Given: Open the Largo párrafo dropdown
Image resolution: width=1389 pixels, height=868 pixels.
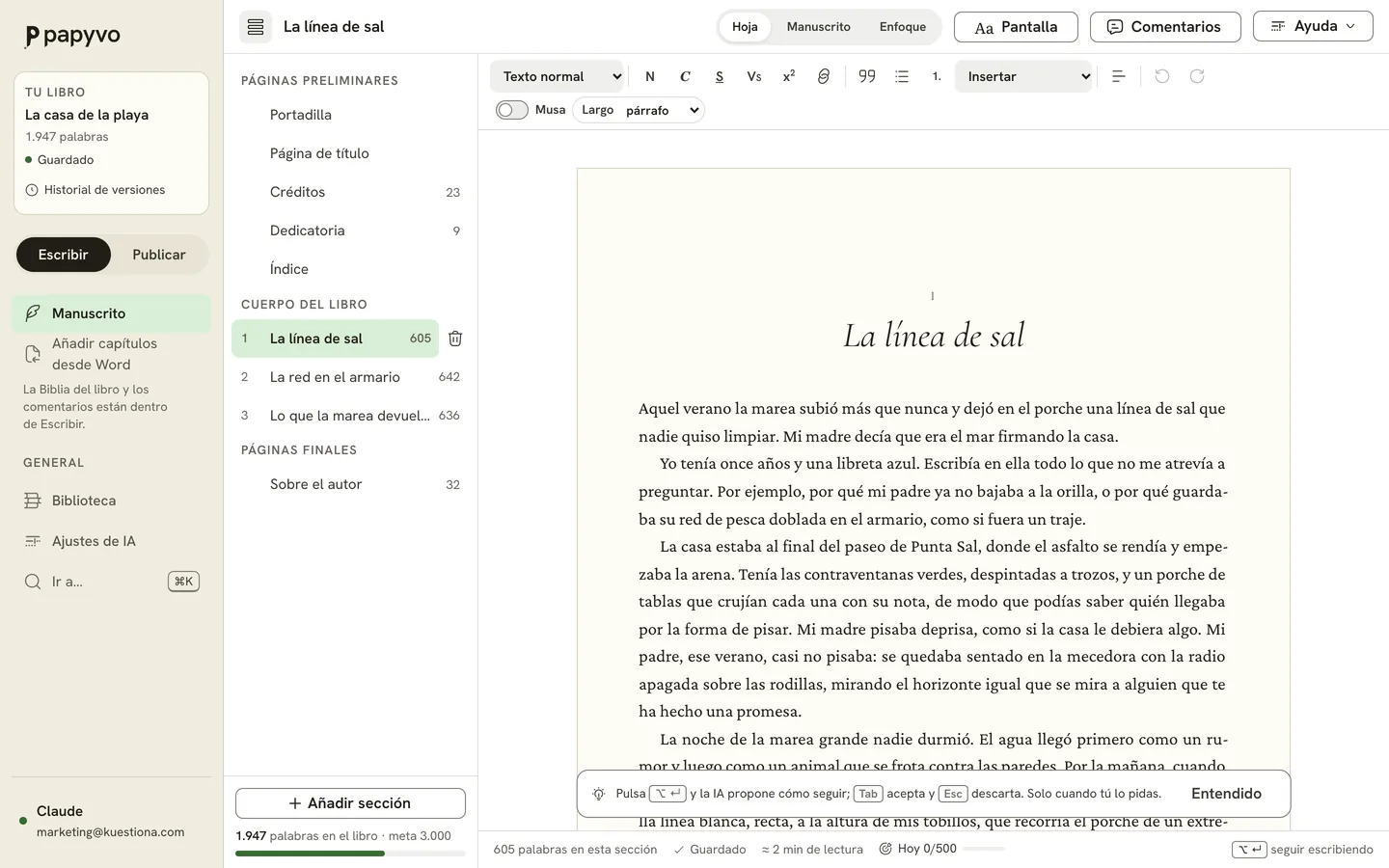Looking at the screenshot, I should pos(639,110).
